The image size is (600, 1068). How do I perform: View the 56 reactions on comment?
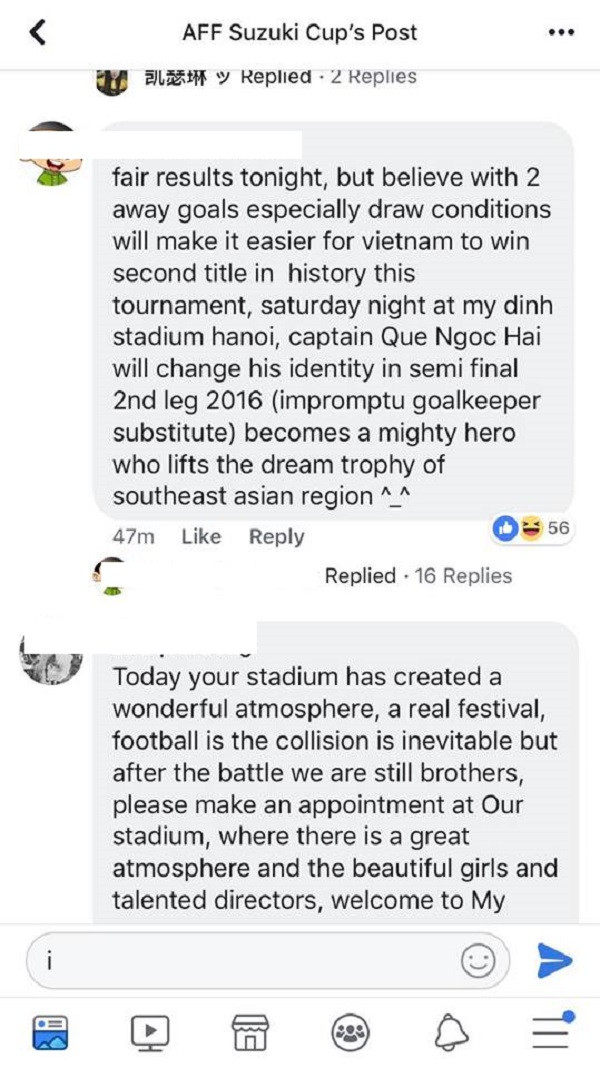(x=531, y=529)
